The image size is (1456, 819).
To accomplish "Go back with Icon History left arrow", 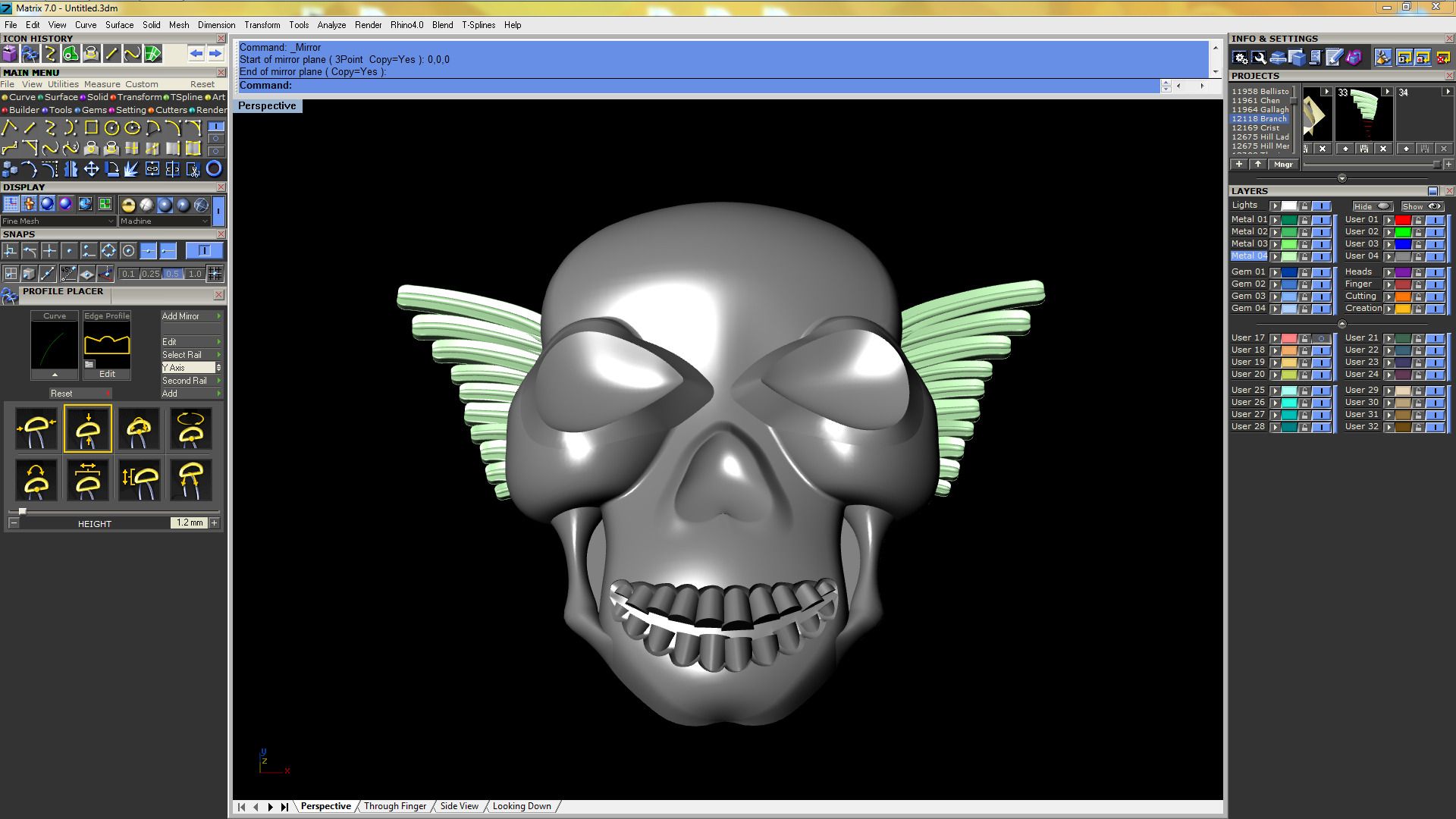I will (196, 54).
